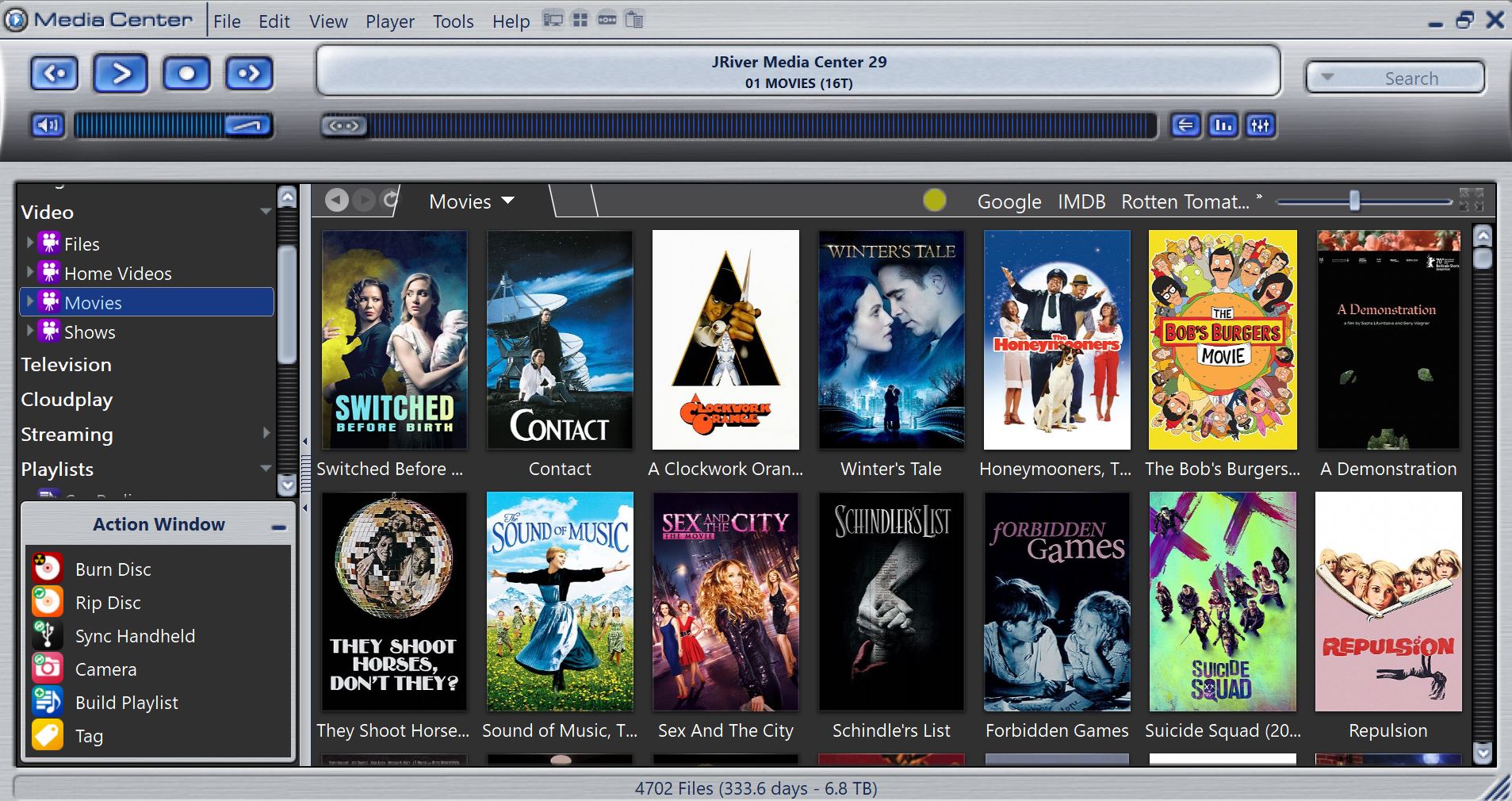The height and width of the screenshot is (801, 1512).
Task: Switch to Theater View grid icon
Action: click(580, 20)
